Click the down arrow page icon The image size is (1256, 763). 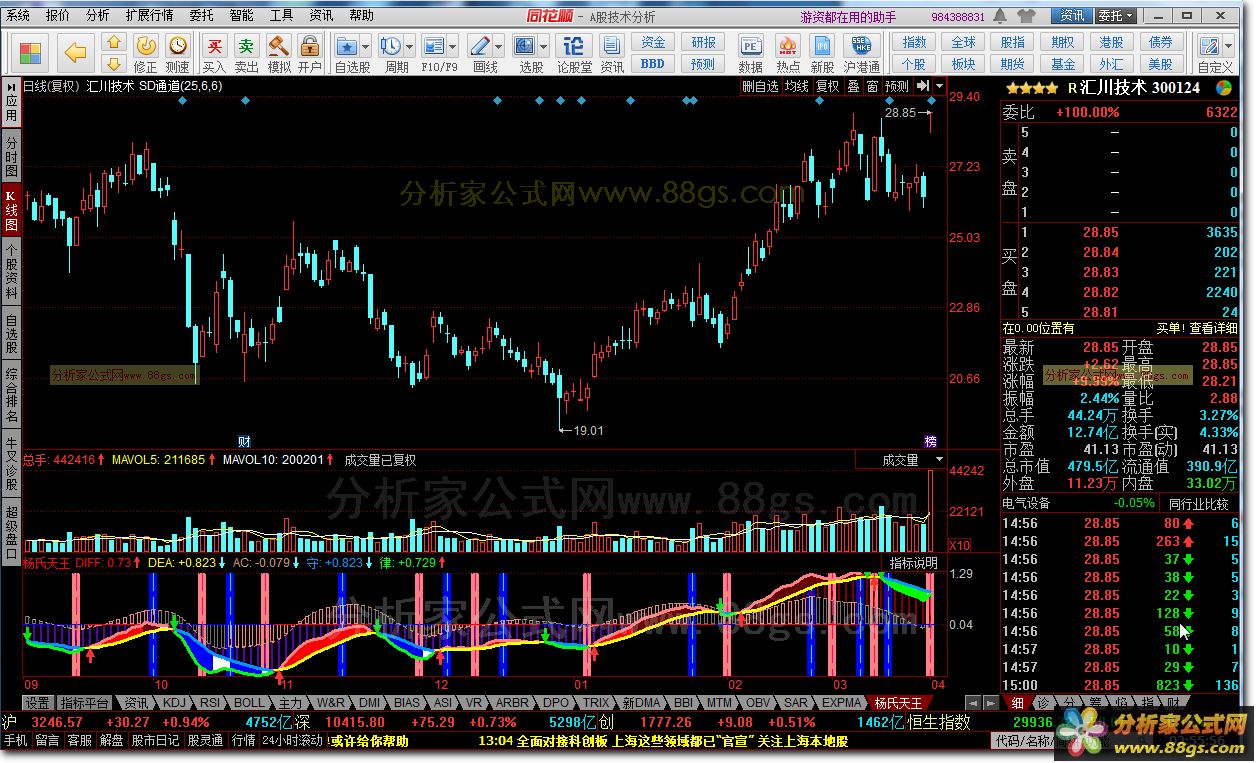[x=114, y=62]
